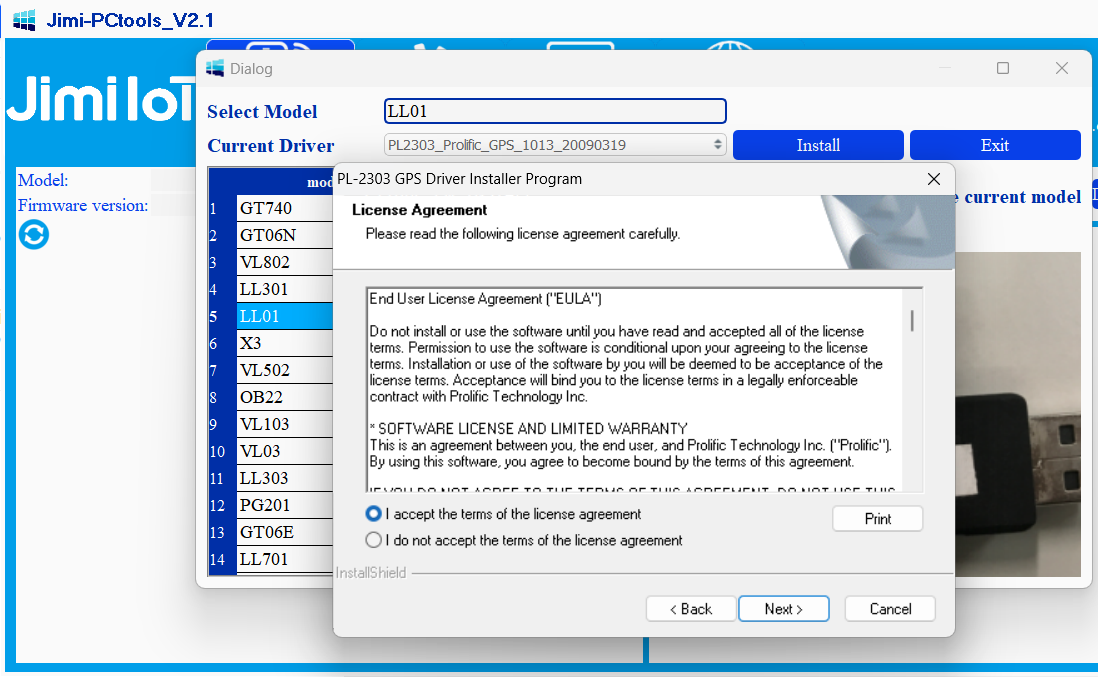Cancel the PL-2303 driver installer
This screenshot has height=677, width=1098.
click(890, 609)
